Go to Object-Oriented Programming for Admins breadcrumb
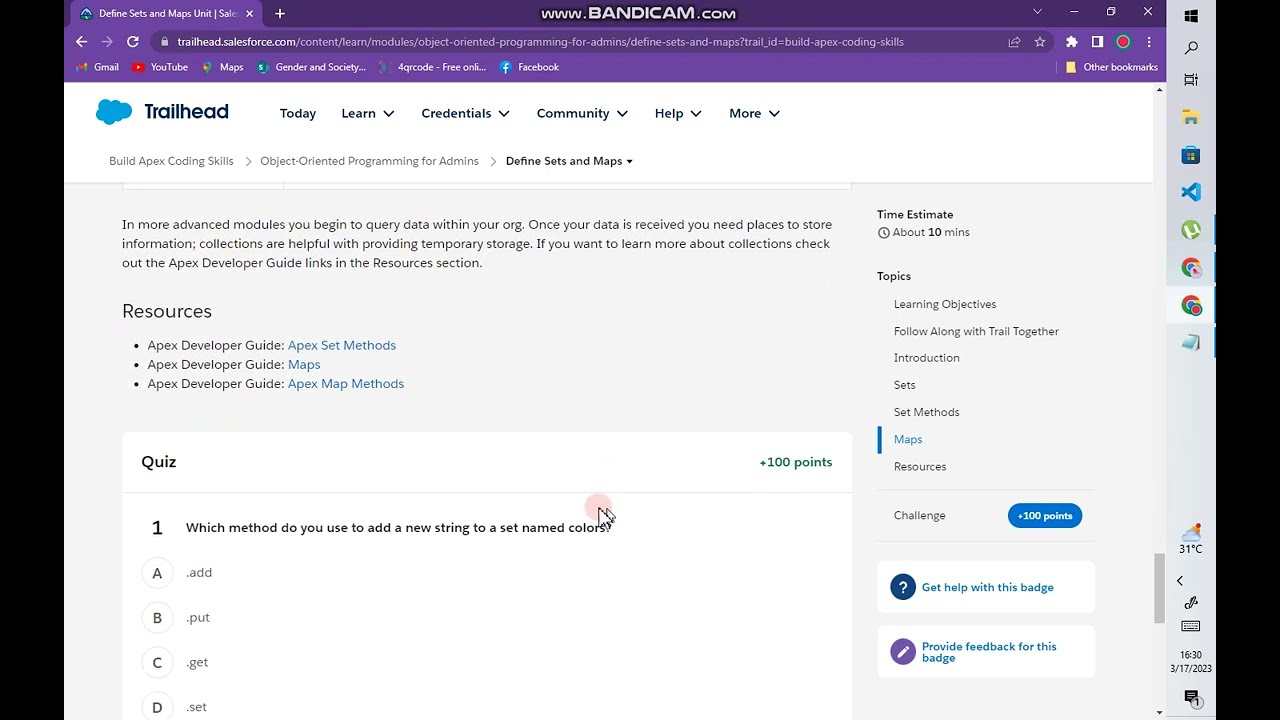Image resolution: width=1280 pixels, height=720 pixels. tap(369, 161)
